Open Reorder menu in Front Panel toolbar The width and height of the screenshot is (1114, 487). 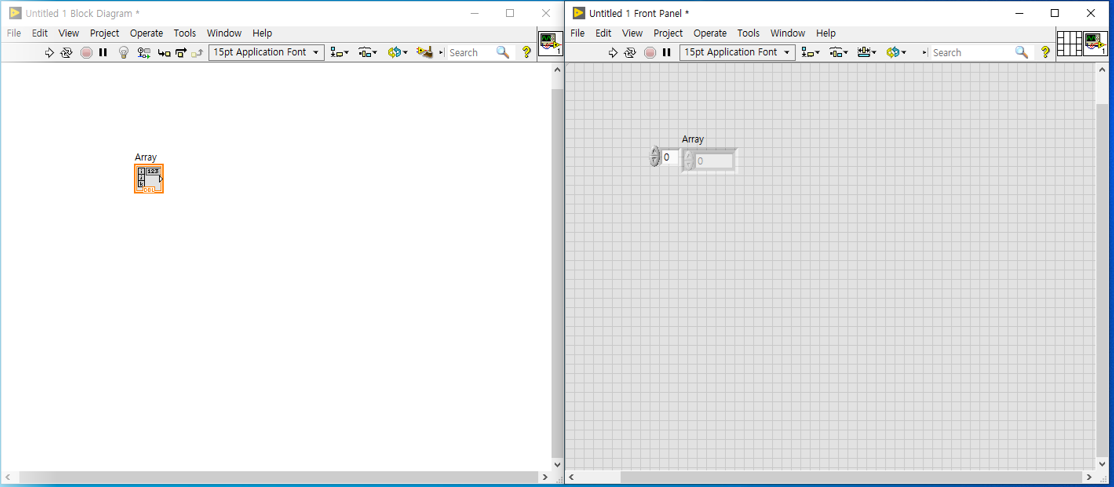(x=895, y=53)
